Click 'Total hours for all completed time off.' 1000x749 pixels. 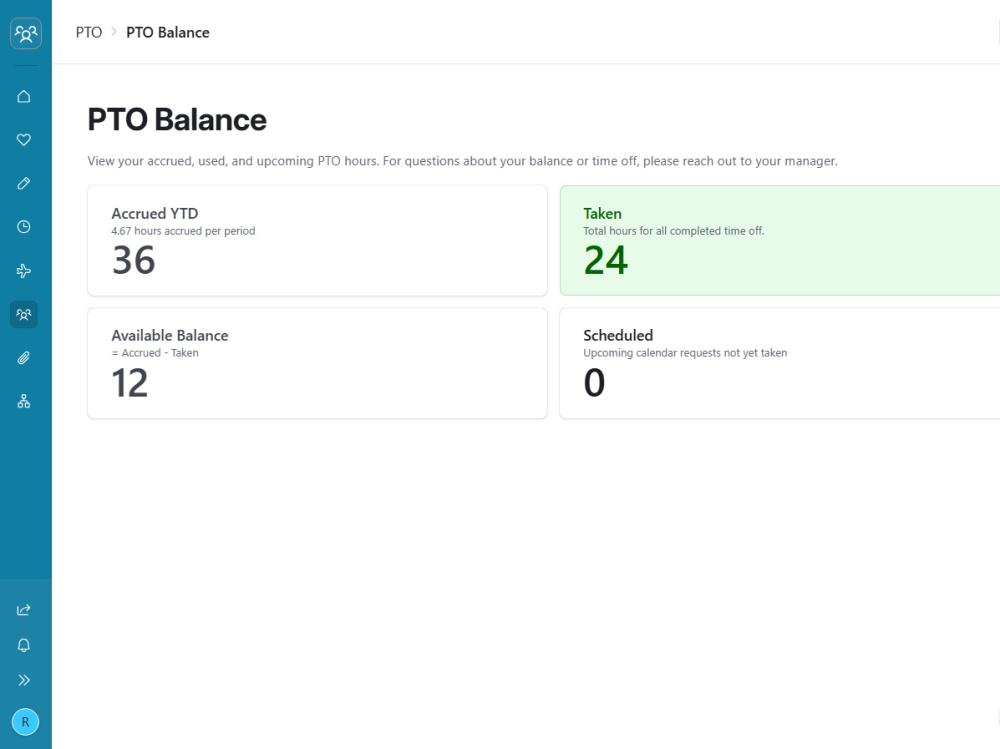[673, 231]
